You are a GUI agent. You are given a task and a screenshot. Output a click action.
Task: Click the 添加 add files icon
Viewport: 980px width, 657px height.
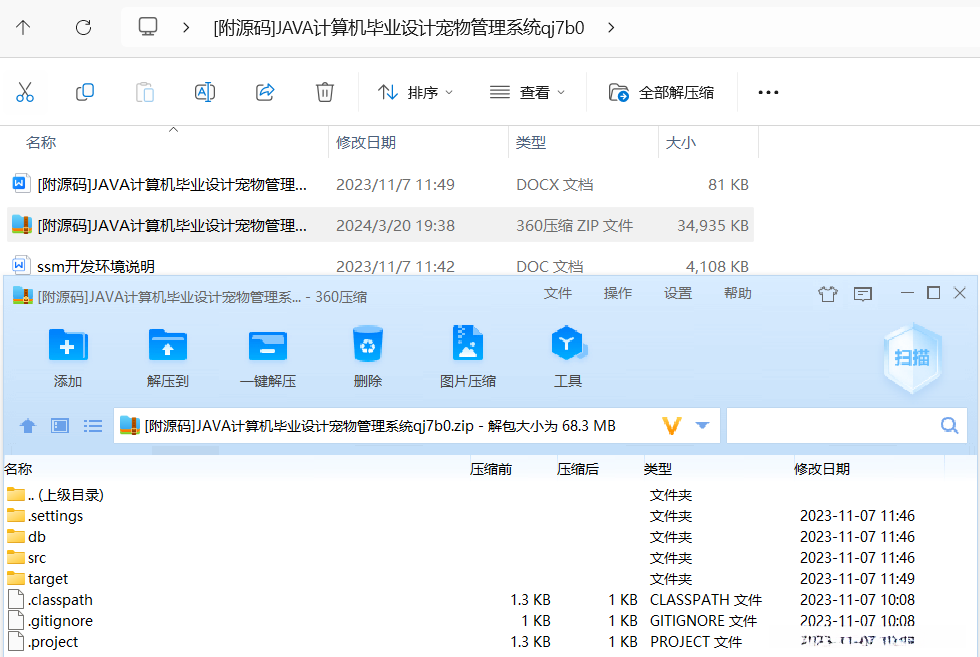pyautogui.click(x=68, y=356)
